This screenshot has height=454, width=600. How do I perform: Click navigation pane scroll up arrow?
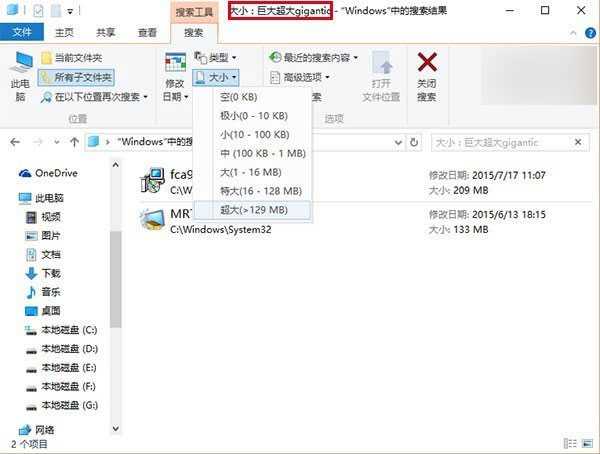point(116,165)
